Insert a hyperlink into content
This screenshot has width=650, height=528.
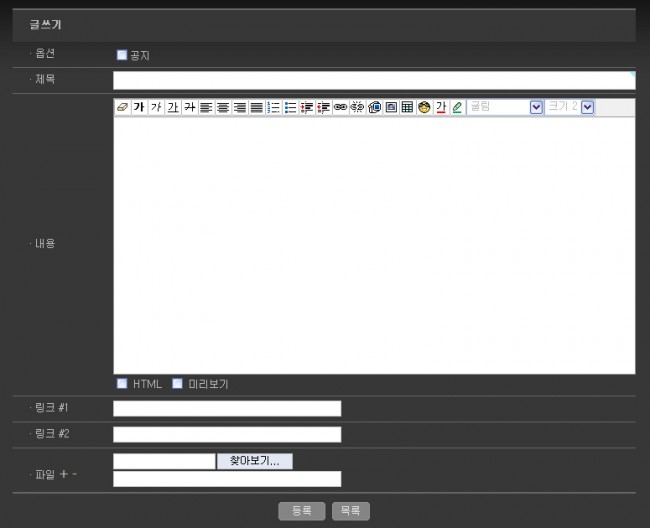(x=340, y=107)
